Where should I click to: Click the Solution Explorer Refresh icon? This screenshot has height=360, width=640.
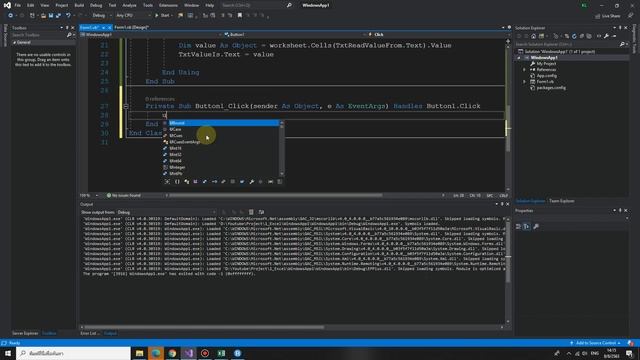click(x=574, y=36)
